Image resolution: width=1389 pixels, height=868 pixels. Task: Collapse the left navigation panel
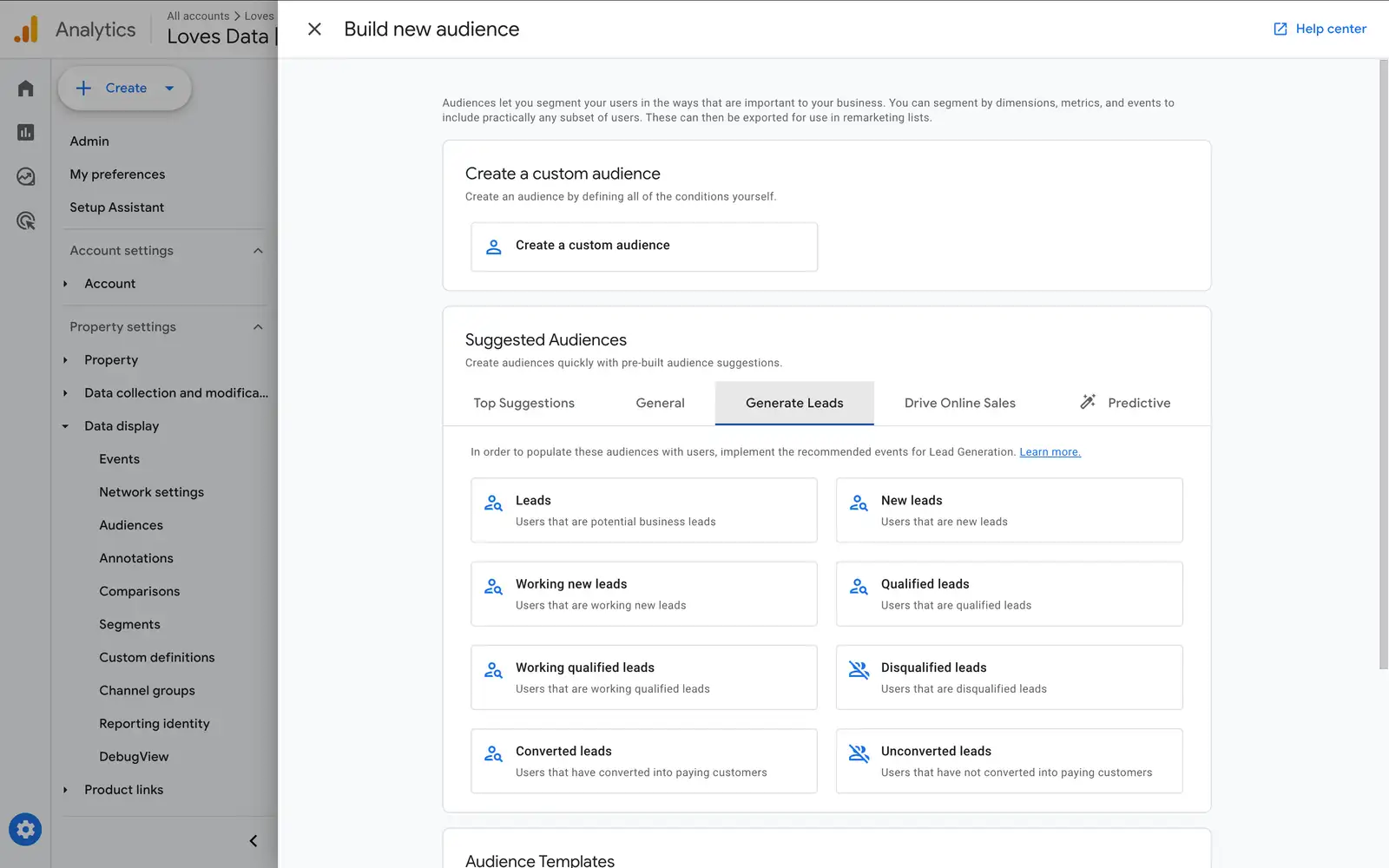pos(253,840)
